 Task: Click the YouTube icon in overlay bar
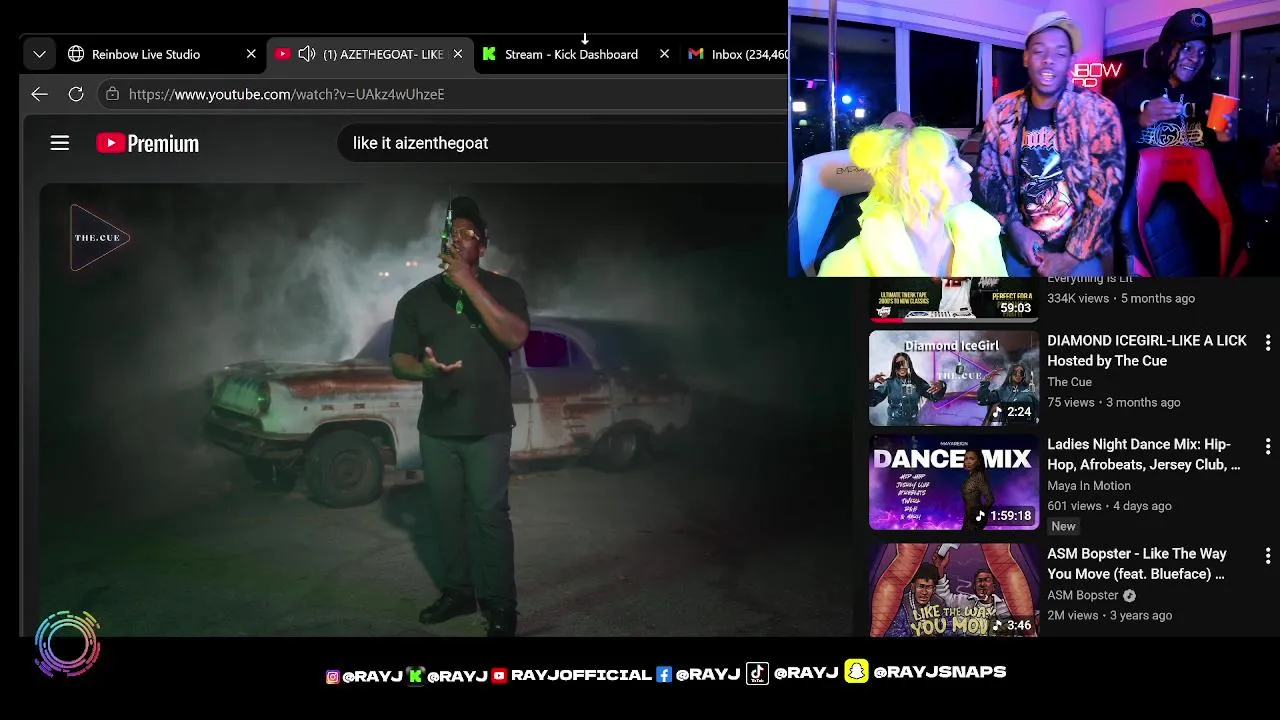coord(499,676)
